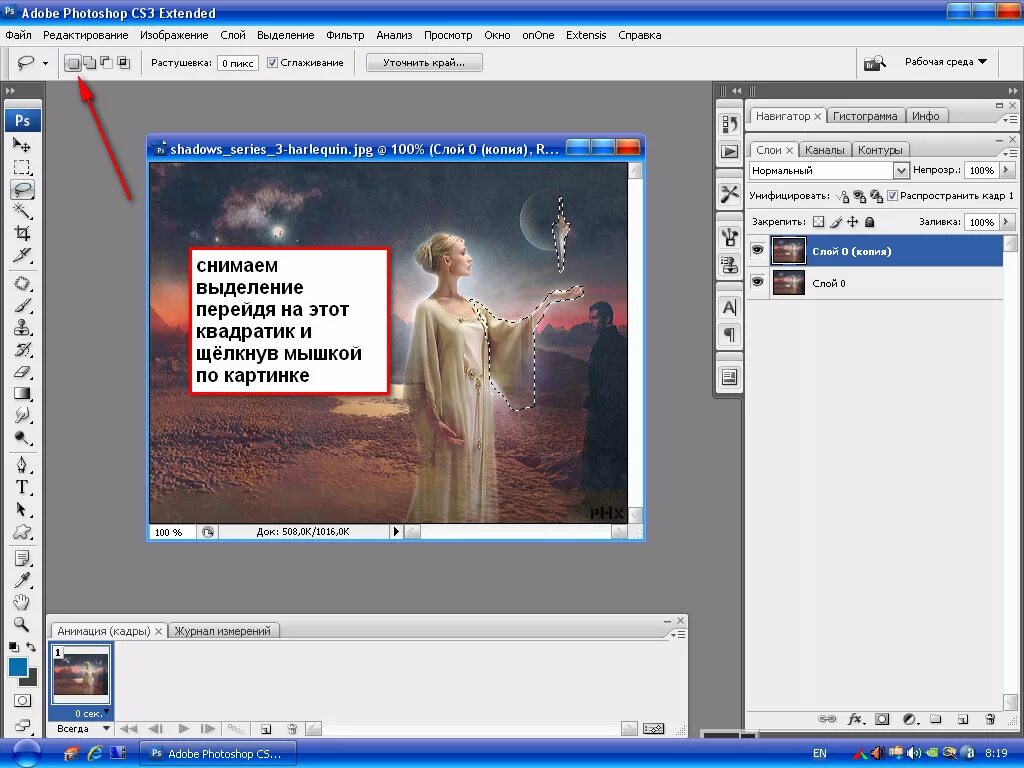Select the Gradient tool
Image resolution: width=1024 pixels, height=768 pixels.
click(x=22, y=393)
